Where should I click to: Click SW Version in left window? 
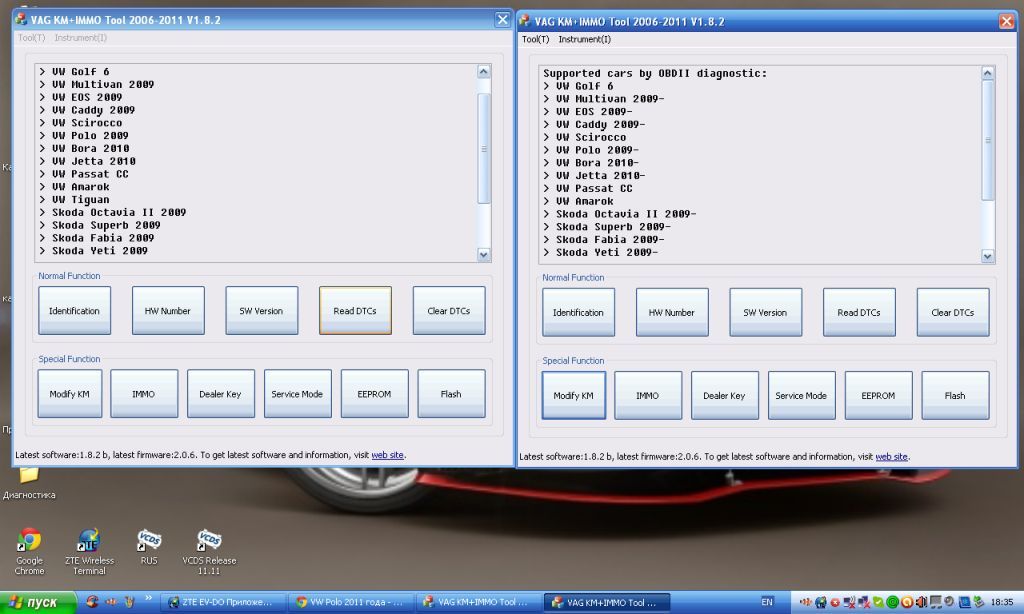click(x=261, y=310)
